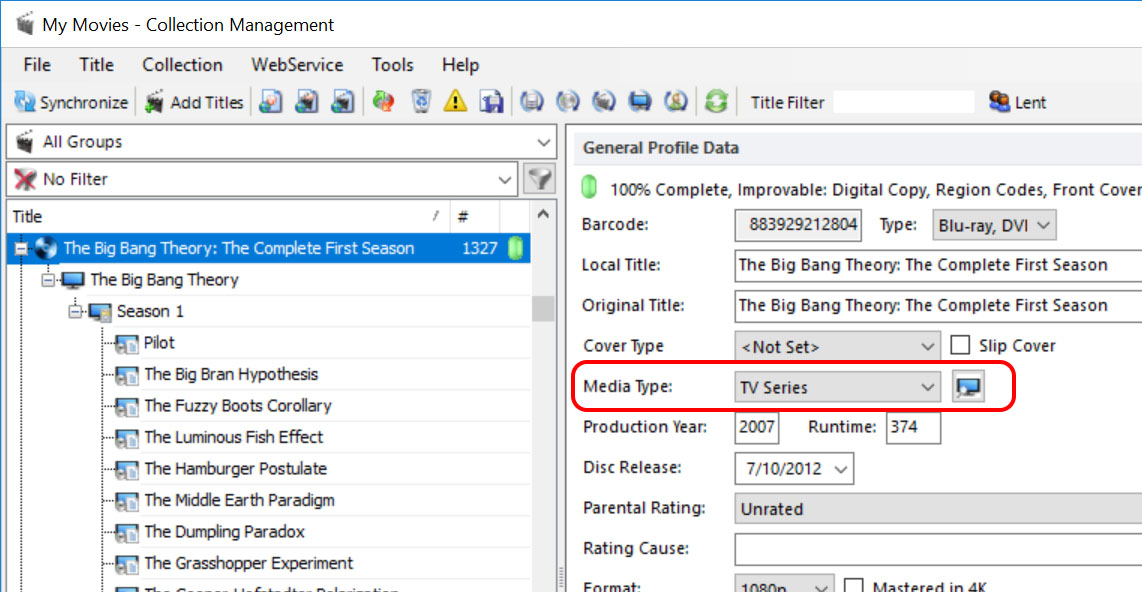Click the monitor icon beside The Big Bang Theory

coord(73,280)
